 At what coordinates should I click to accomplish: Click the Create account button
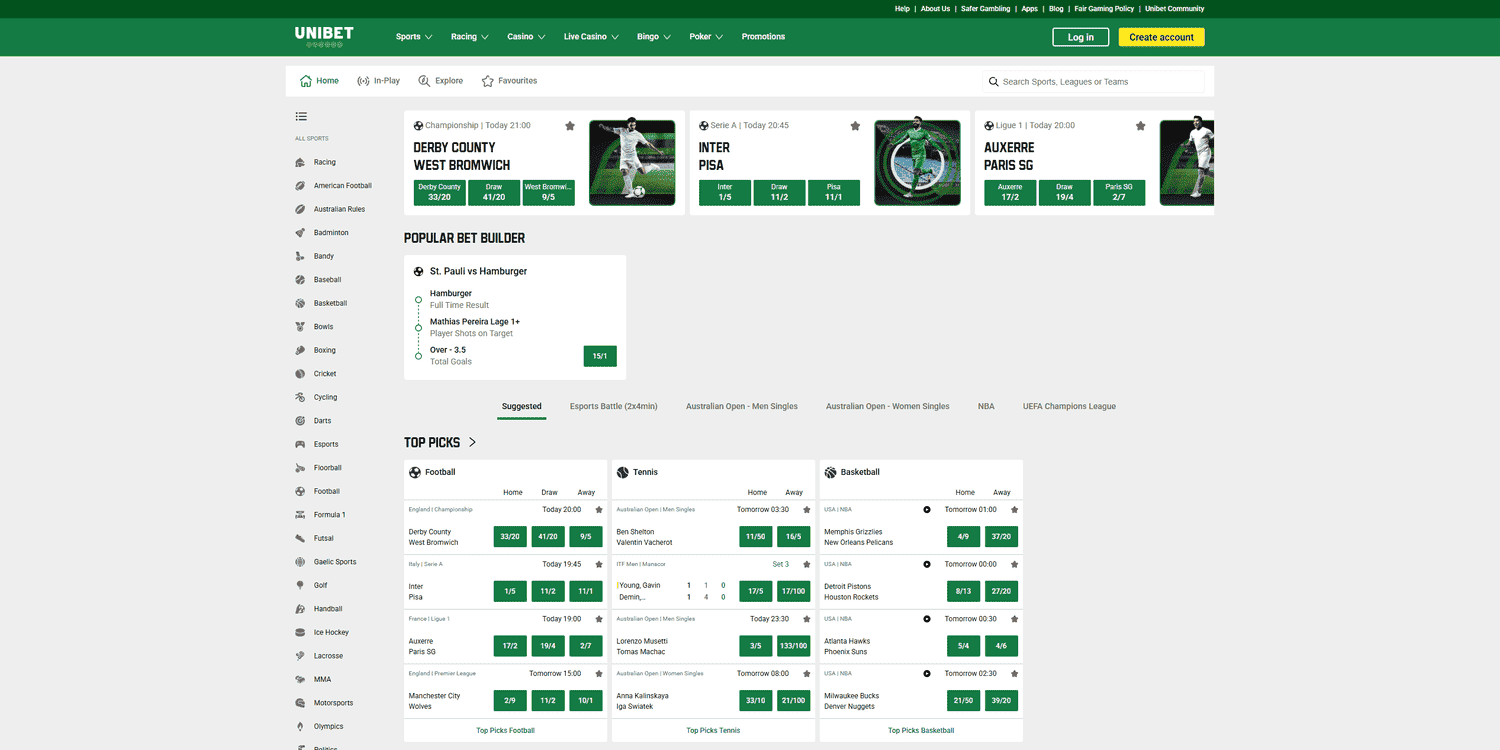coord(1161,36)
